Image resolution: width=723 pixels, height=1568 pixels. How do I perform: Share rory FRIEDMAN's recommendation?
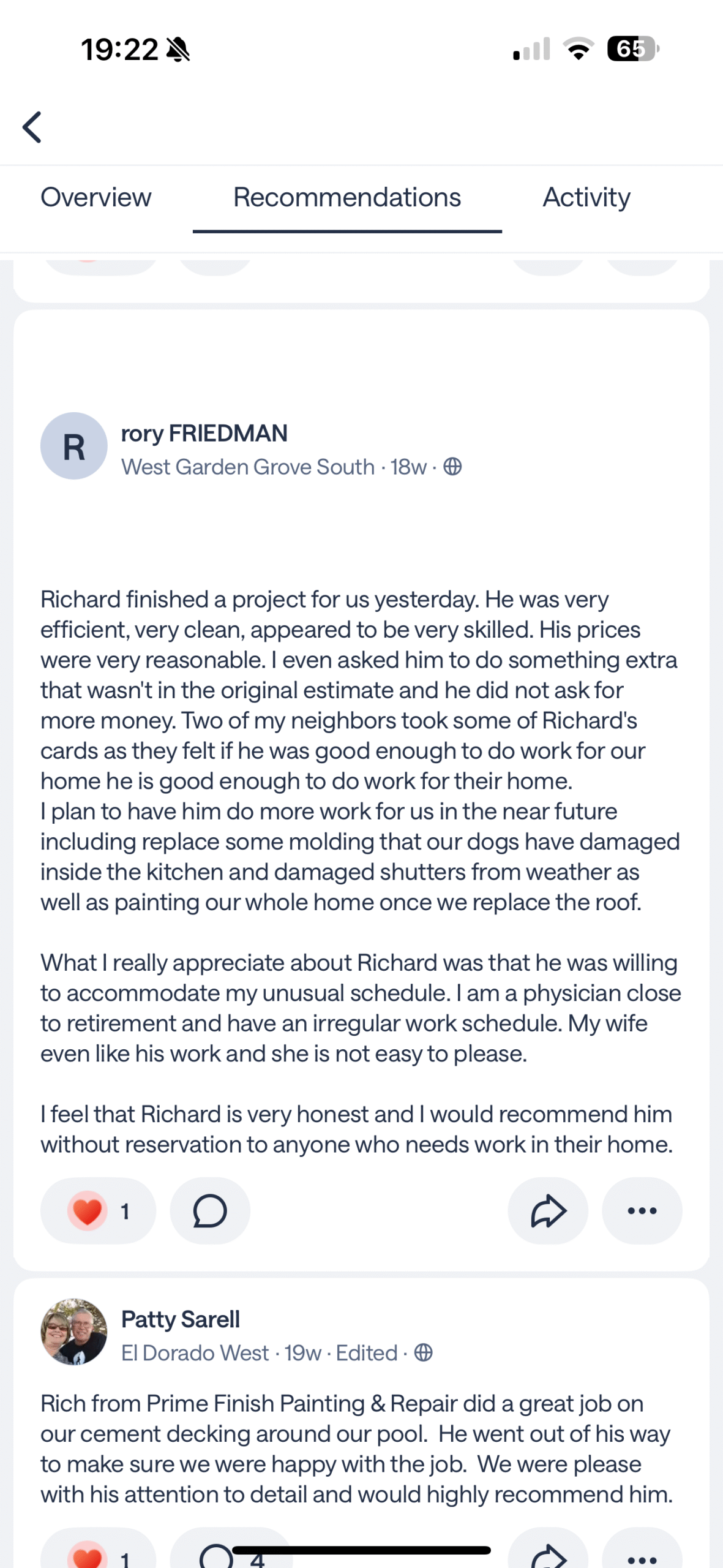[548, 1211]
